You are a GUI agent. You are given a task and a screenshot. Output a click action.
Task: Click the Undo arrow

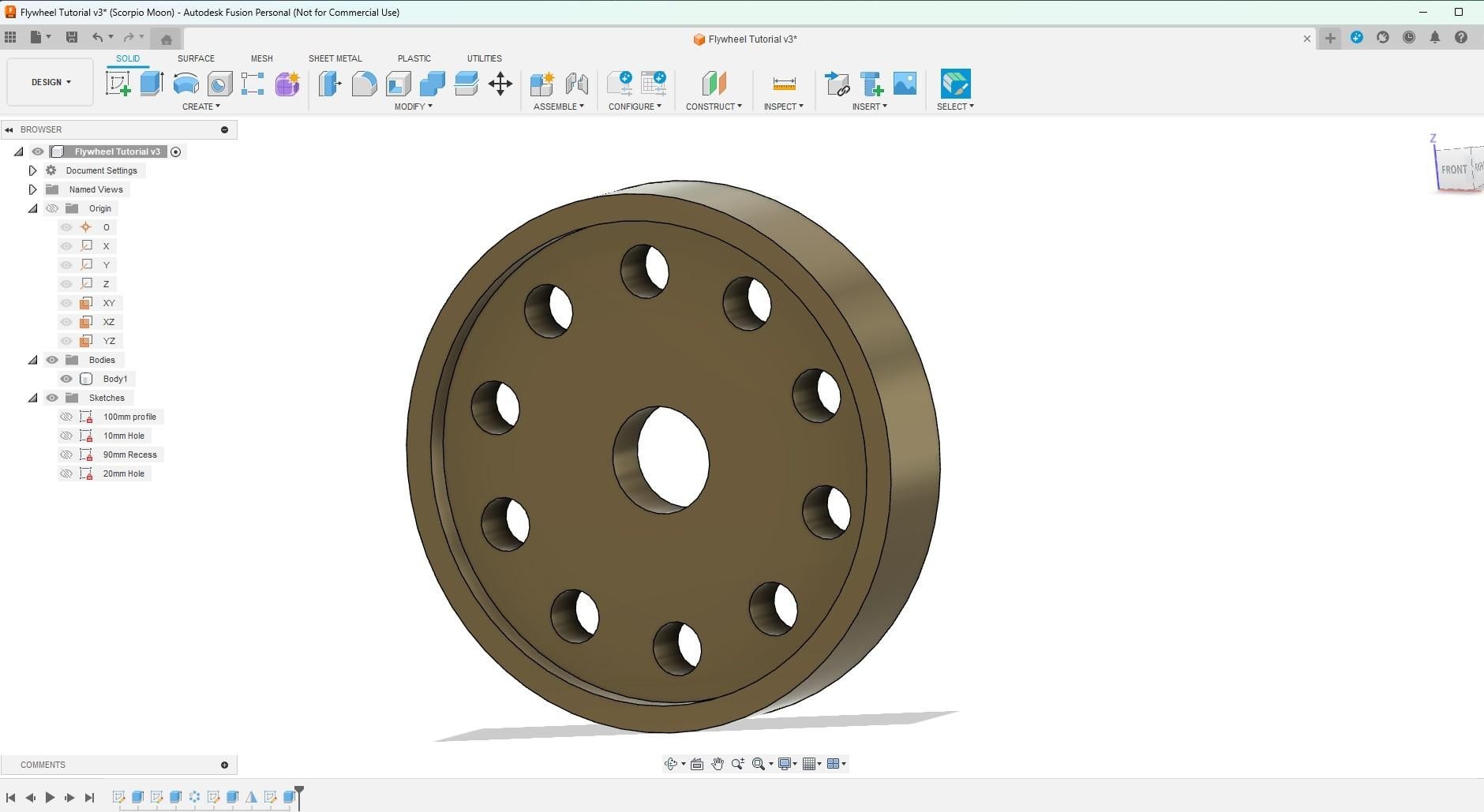[97, 37]
